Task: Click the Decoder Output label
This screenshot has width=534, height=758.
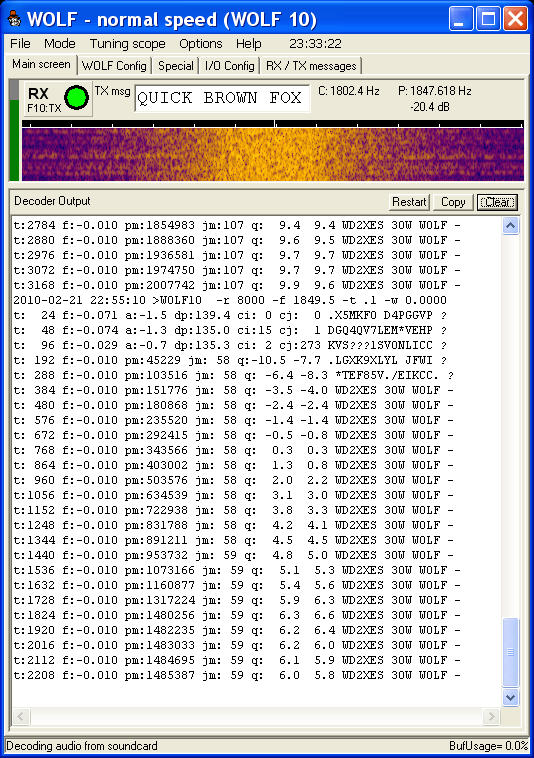Action: (52, 201)
